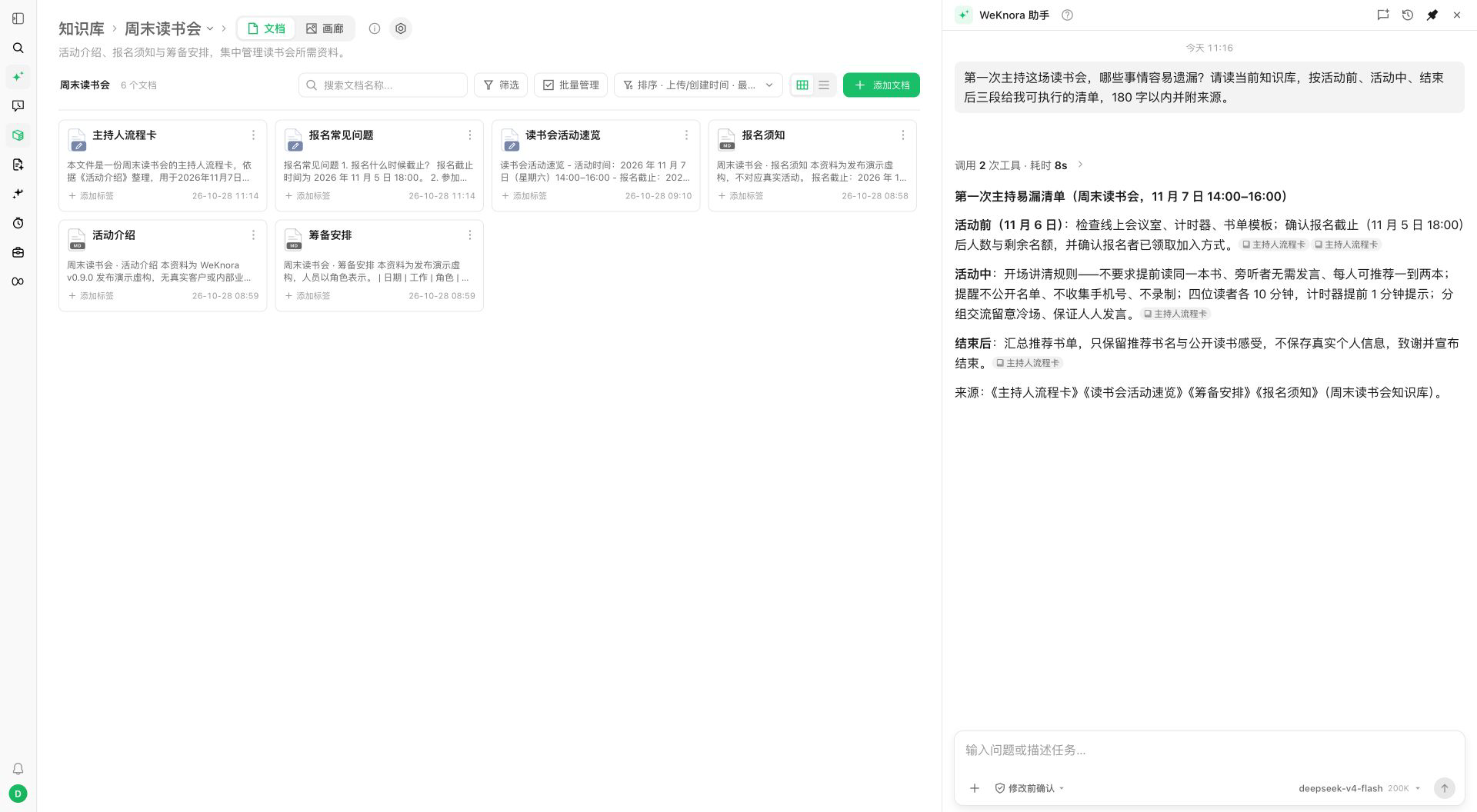Focus the 搜索文档名称 search field

click(x=383, y=85)
